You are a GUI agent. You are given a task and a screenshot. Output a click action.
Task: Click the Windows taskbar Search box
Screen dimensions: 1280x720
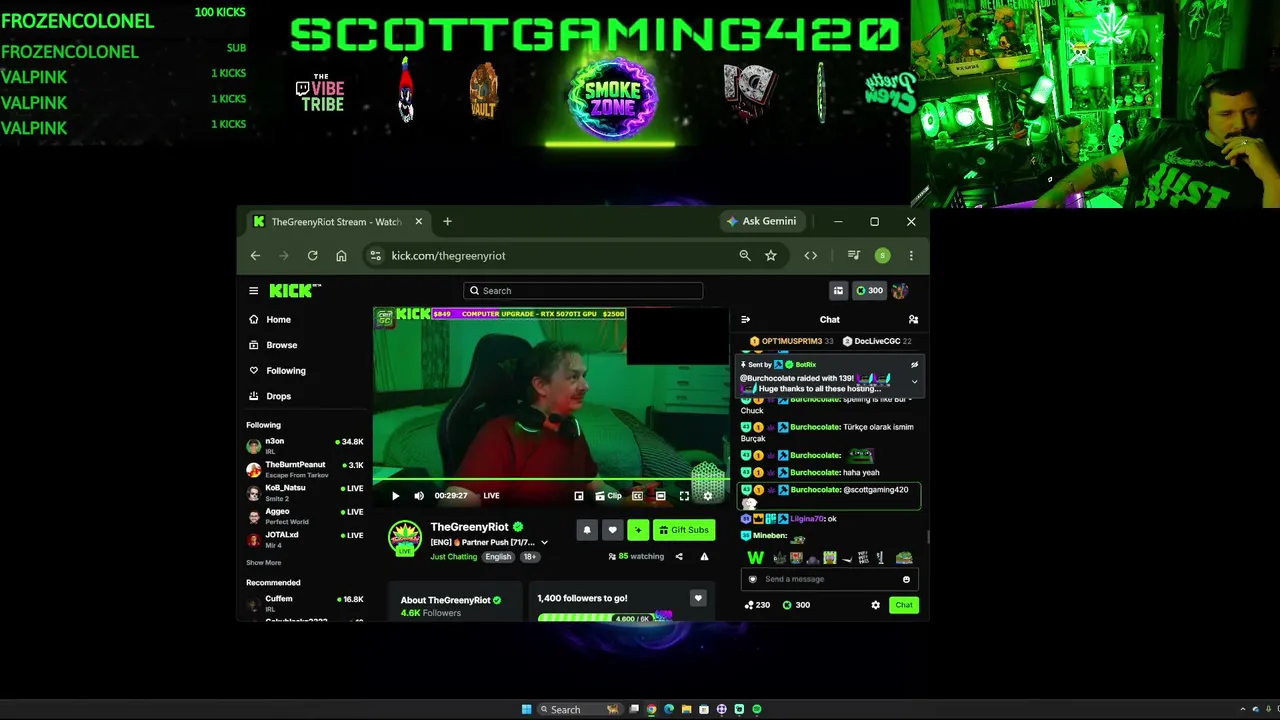coord(580,710)
